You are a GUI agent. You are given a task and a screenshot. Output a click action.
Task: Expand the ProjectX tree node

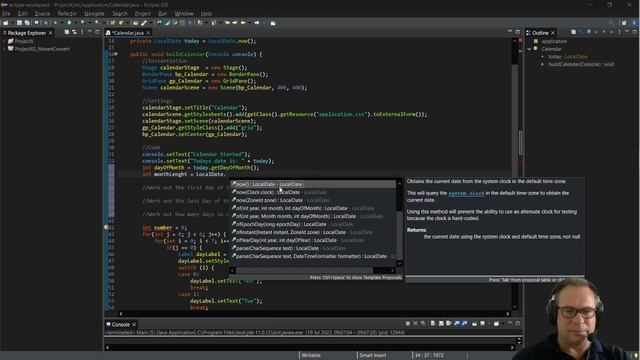(4, 41)
